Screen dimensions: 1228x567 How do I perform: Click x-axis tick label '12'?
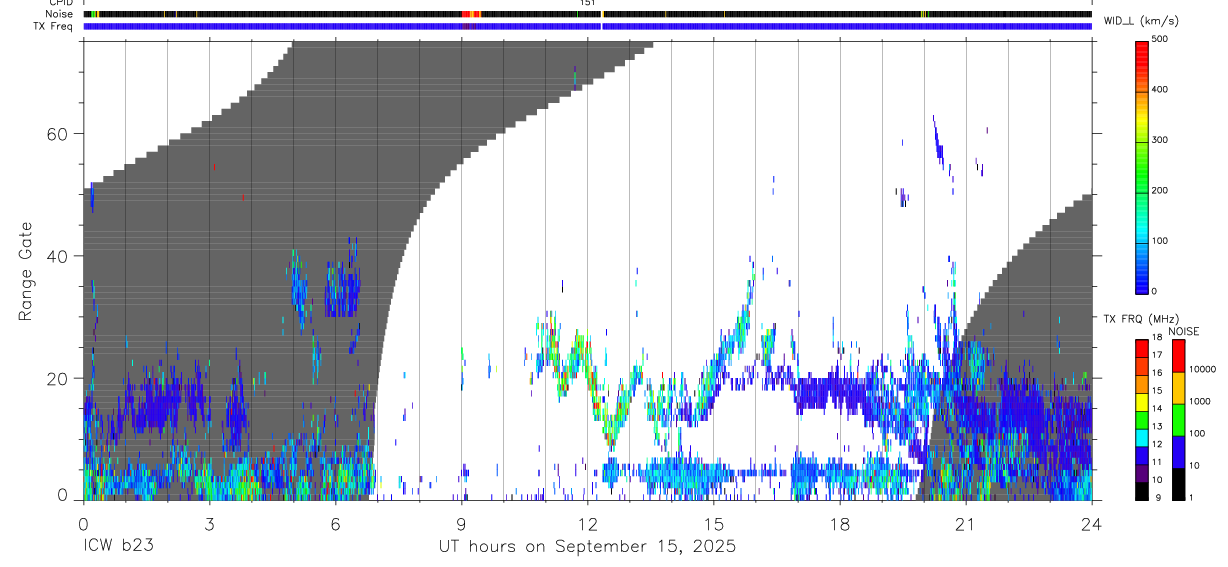pyautogui.click(x=587, y=524)
